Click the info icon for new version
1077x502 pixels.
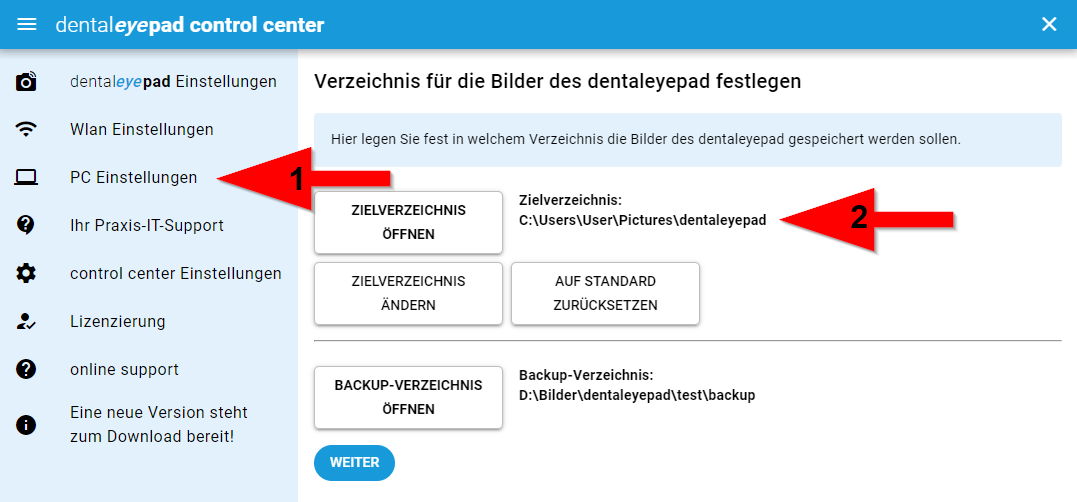[x=26, y=425]
